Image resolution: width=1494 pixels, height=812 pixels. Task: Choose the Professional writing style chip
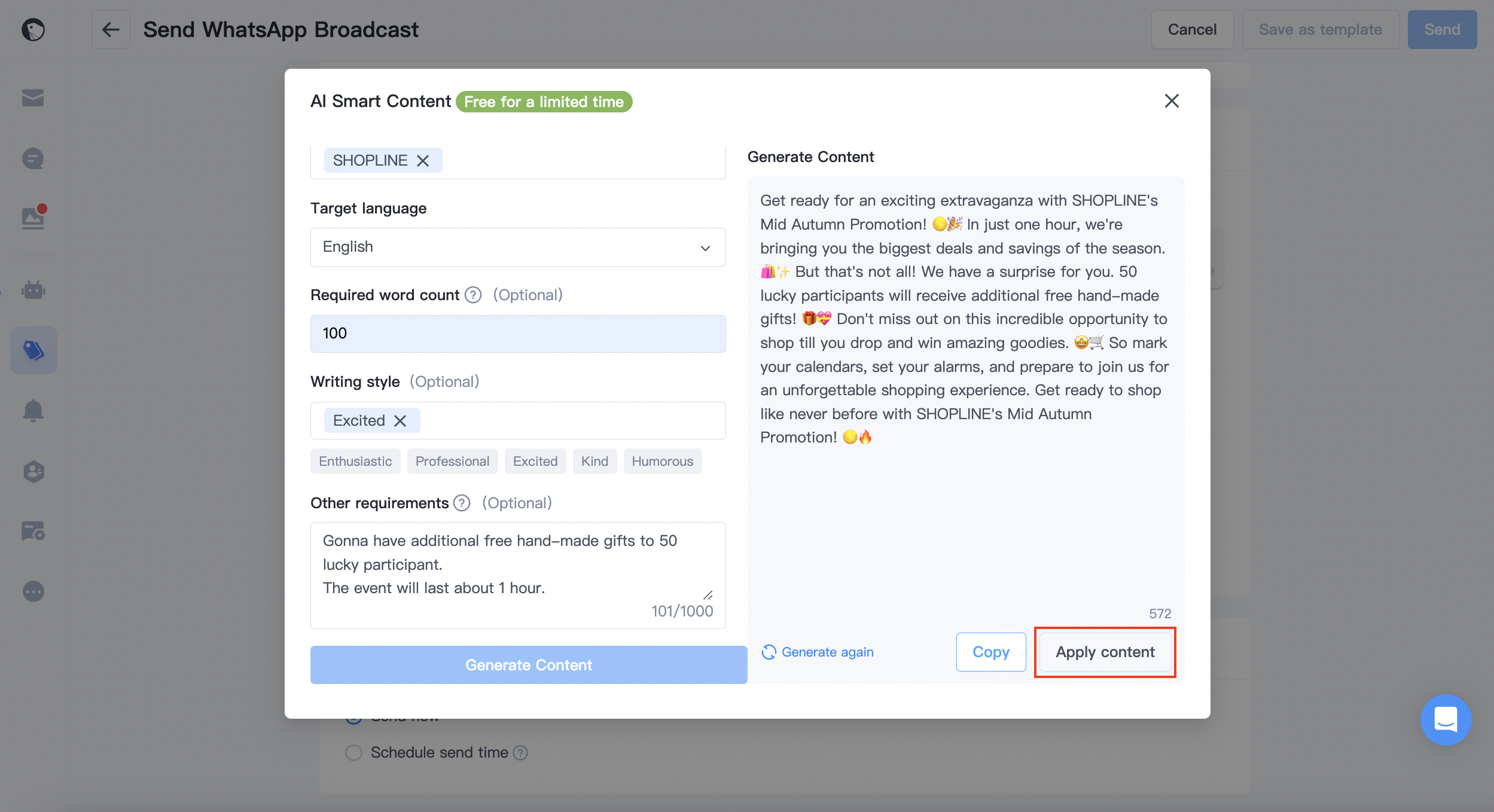pos(452,461)
